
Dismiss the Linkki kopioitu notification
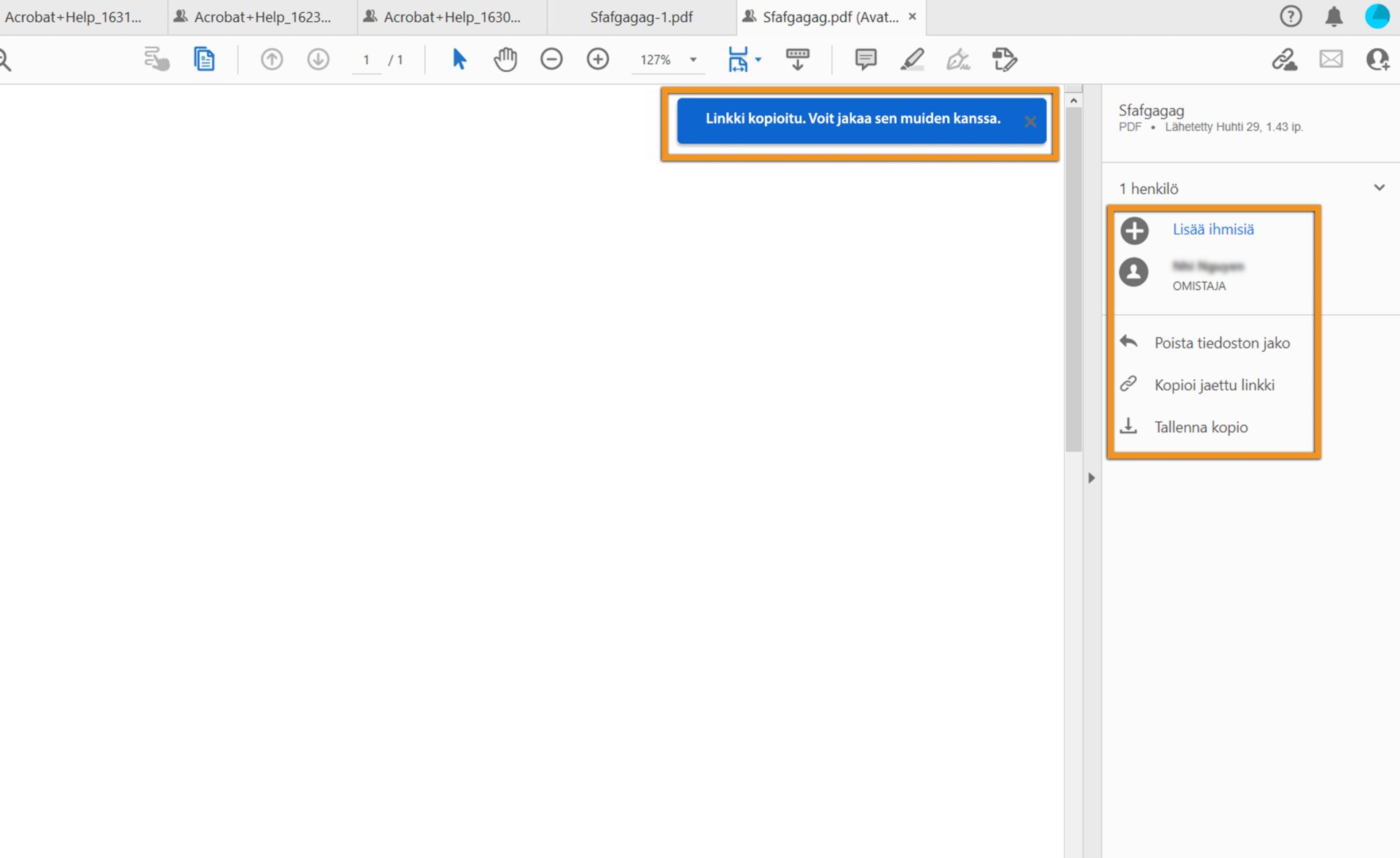1030,122
